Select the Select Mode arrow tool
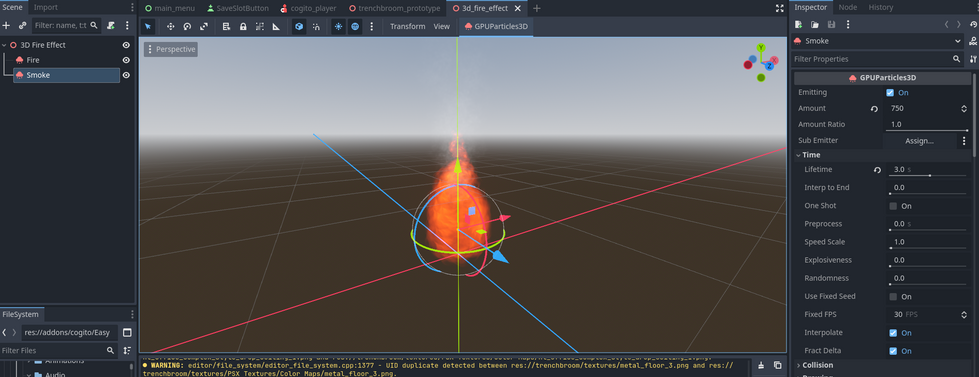 [148, 27]
